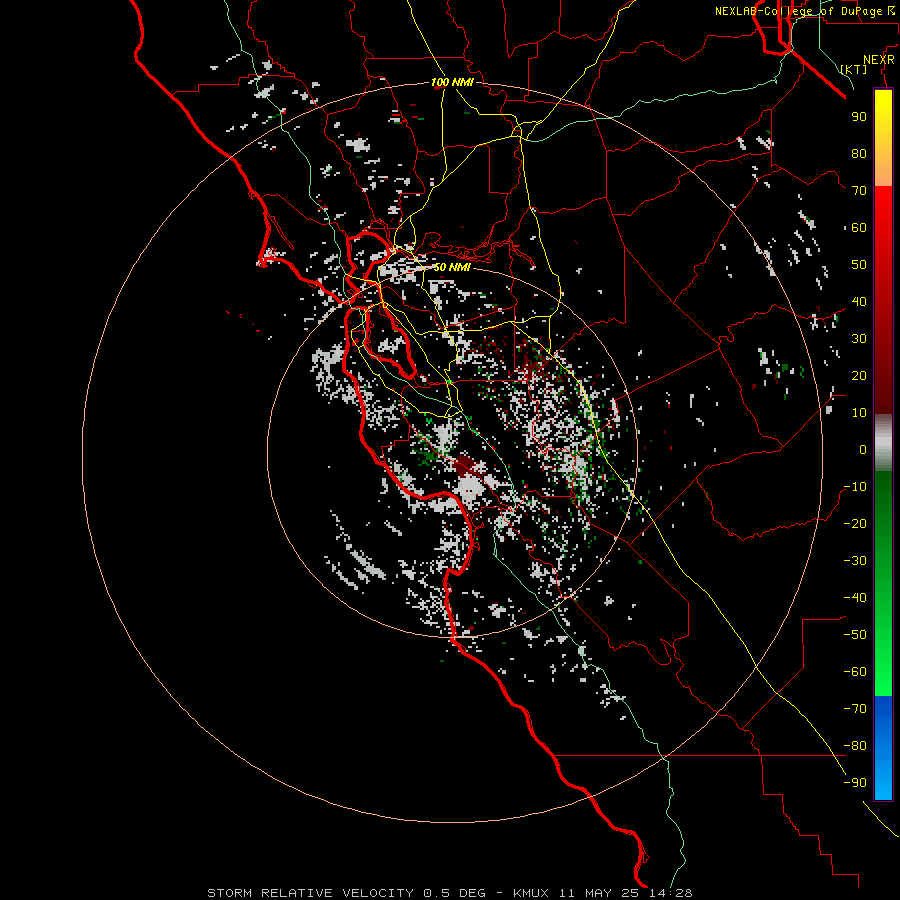This screenshot has width=900, height=900.
Task: Click the positive '20' scale value
Action: (x=859, y=375)
